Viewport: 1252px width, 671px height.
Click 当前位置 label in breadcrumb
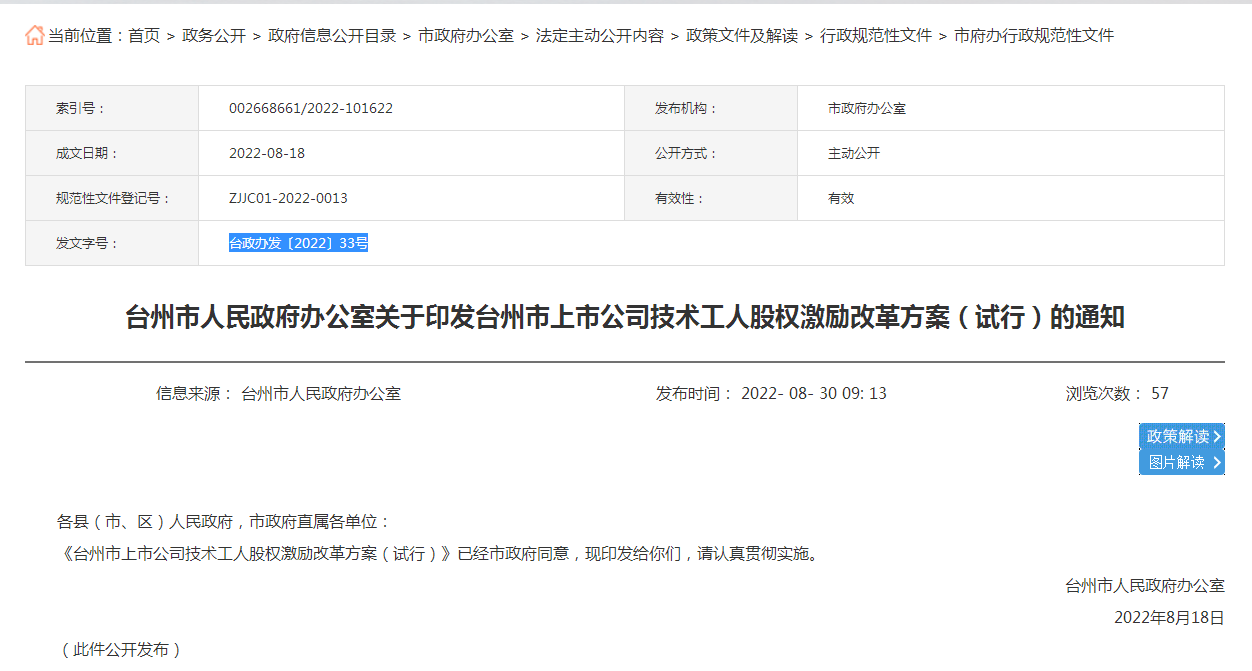pyautogui.click(x=87, y=36)
